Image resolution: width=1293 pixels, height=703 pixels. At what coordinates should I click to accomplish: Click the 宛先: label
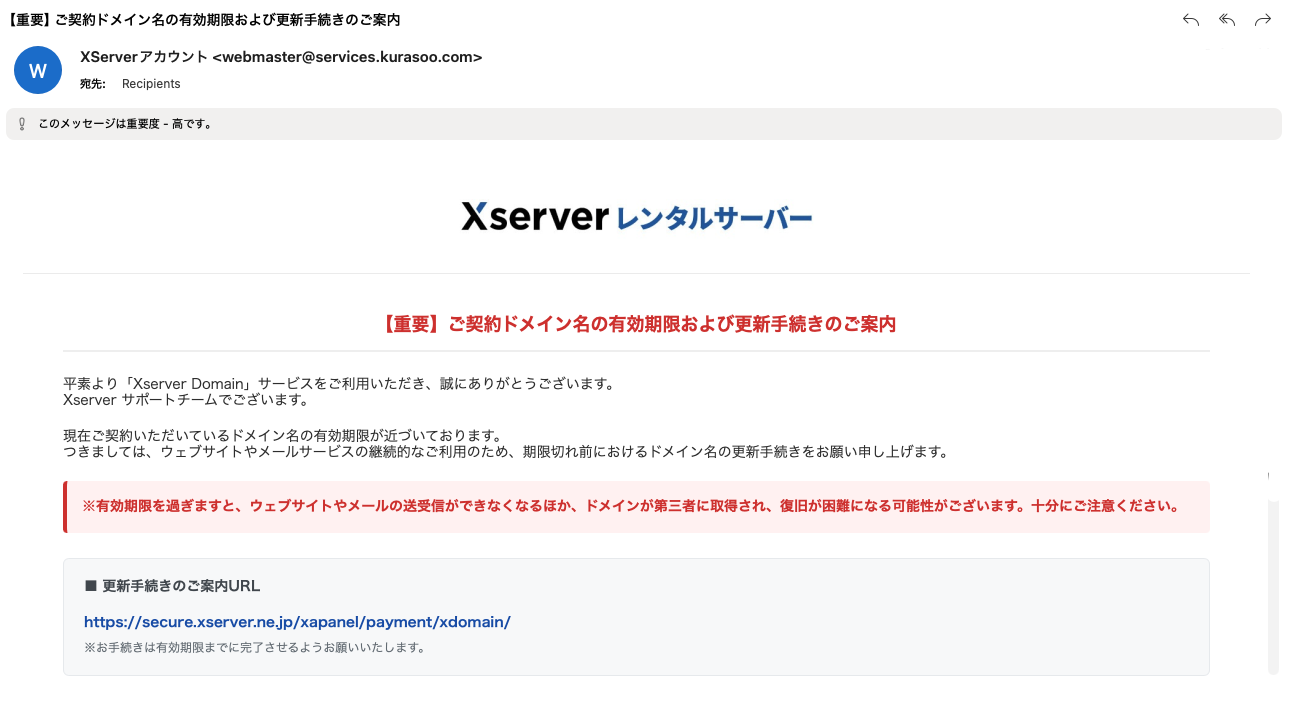[x=93, y=84]
